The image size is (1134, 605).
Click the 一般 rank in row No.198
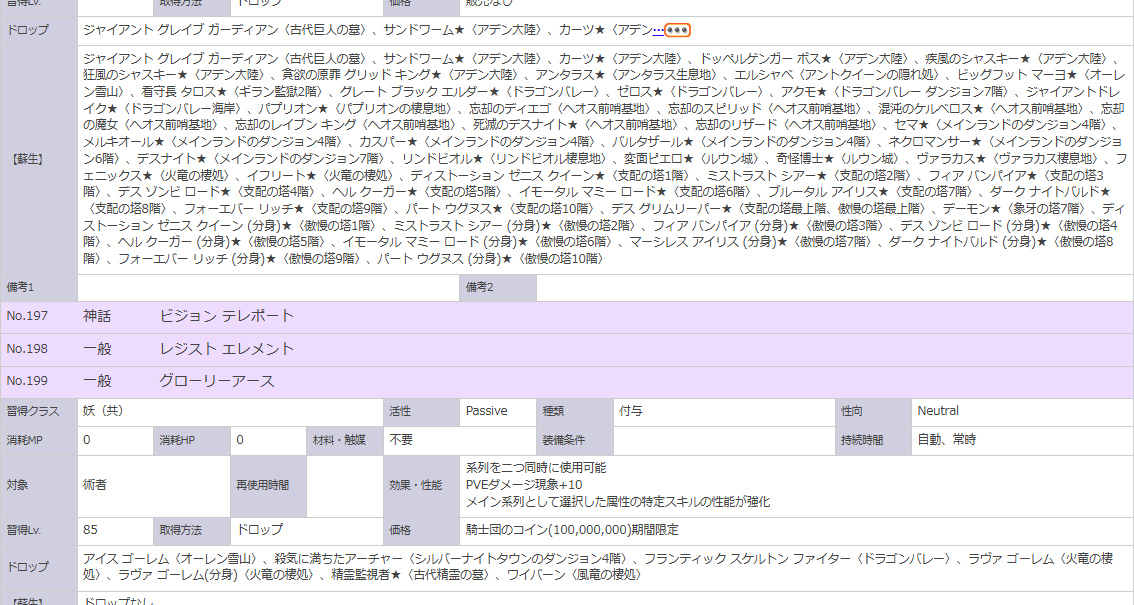point(97,348)
